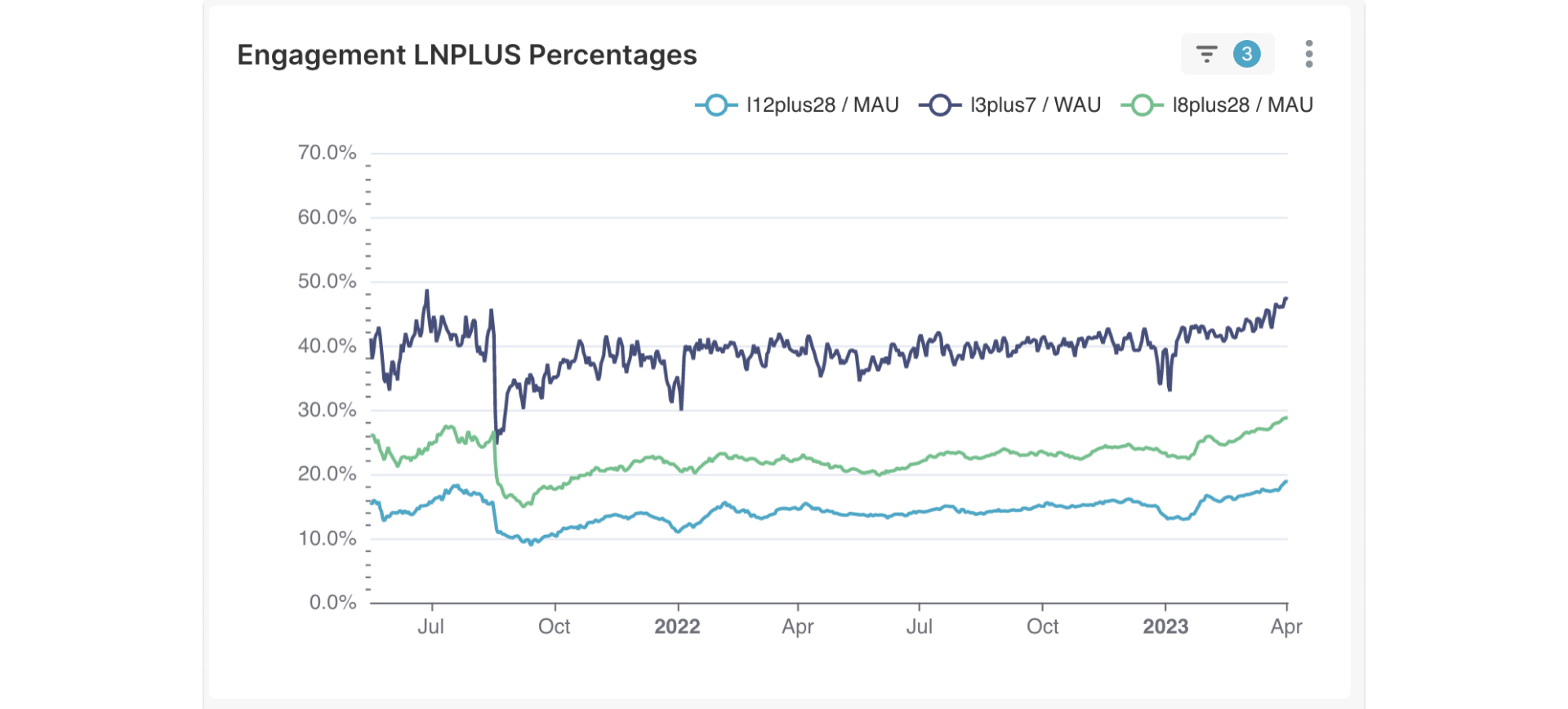Click the end point of the green l8plus28 line
This screenshot has height=709, width=1568.
(1286, 418)
